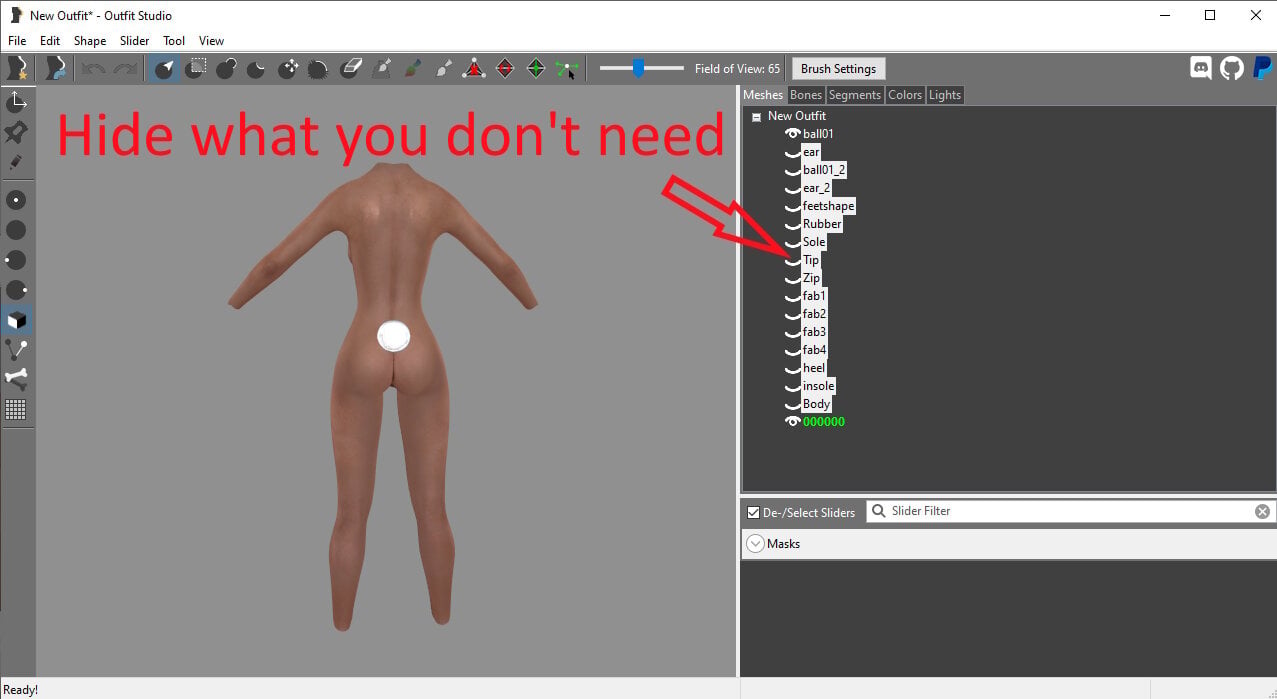Select the gray Weight Paint brush
1277x699 pixels.
381,69
